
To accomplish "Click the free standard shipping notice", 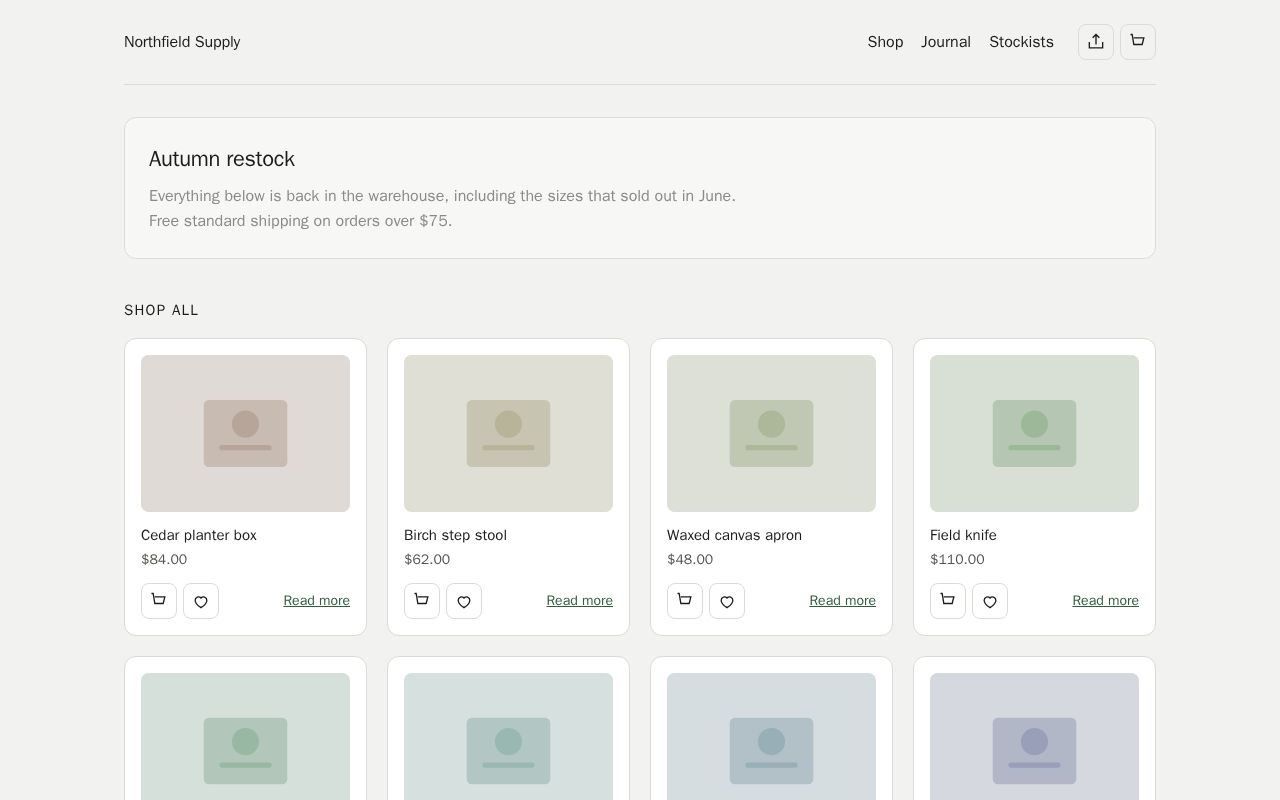I will [300, 221].
